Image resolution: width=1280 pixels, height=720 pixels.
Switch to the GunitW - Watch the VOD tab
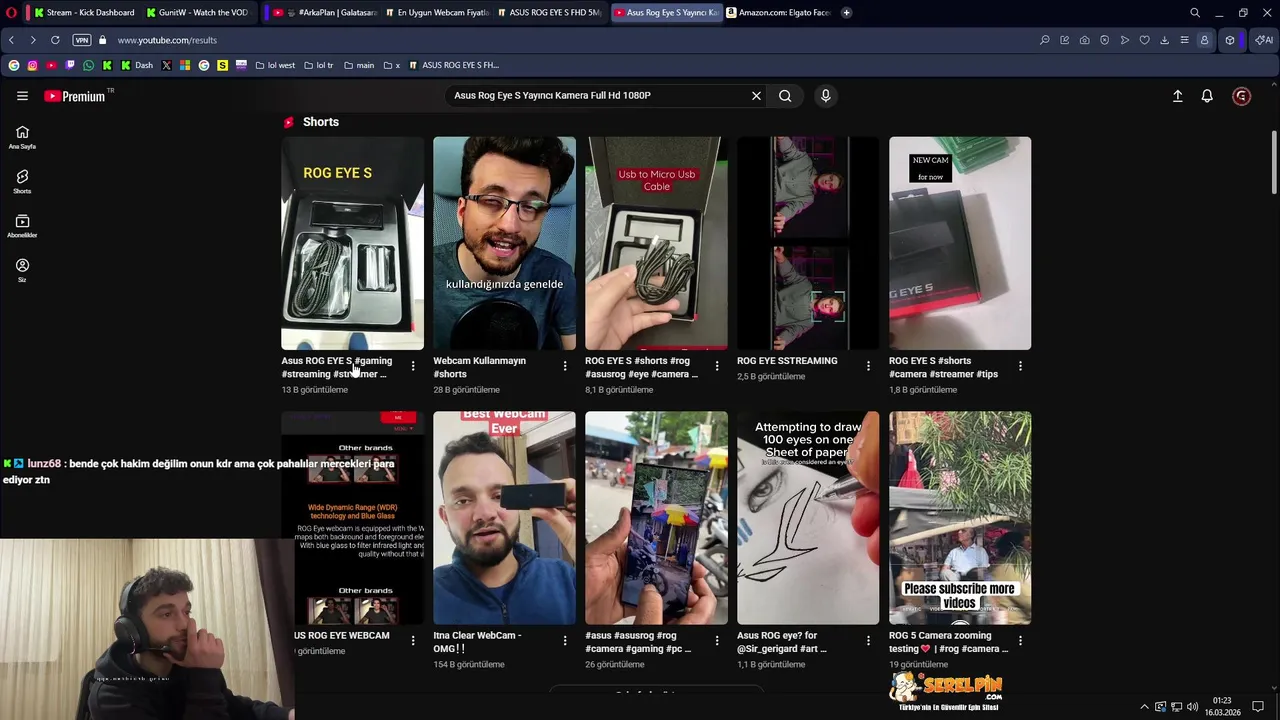(x=196, y=13)
